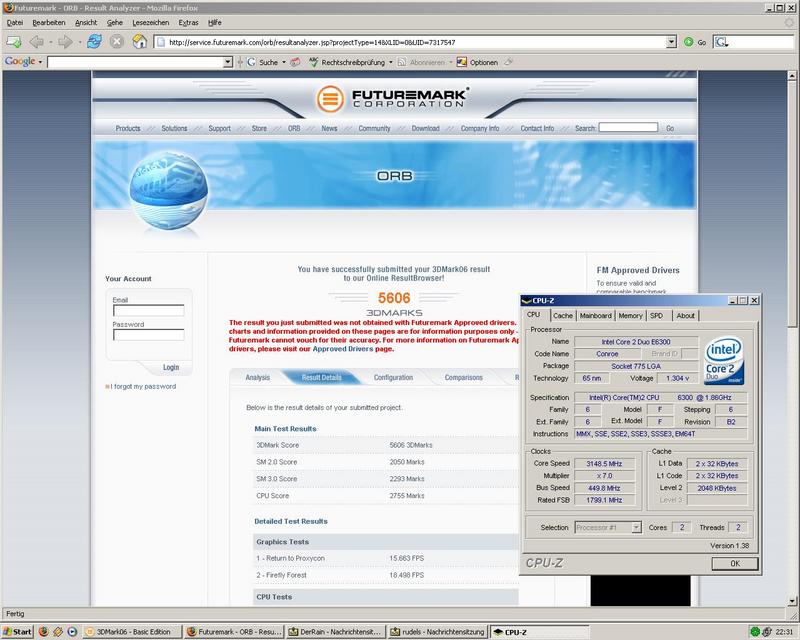Image resolution: width=800 pixels, height=640 pixels.
Task: Click the page icon in the address bar
Action: point(161,42)
